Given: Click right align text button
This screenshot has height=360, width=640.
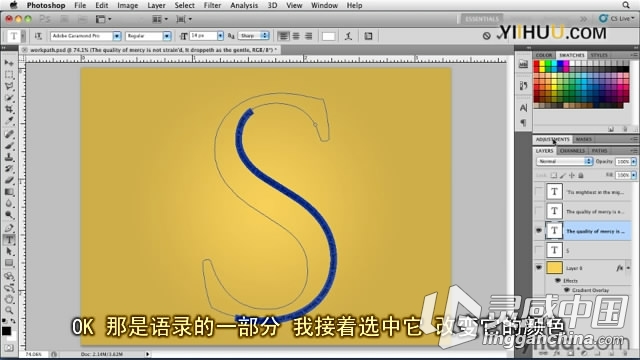Looking at the screenshot, I should click(x=309, y=36).
